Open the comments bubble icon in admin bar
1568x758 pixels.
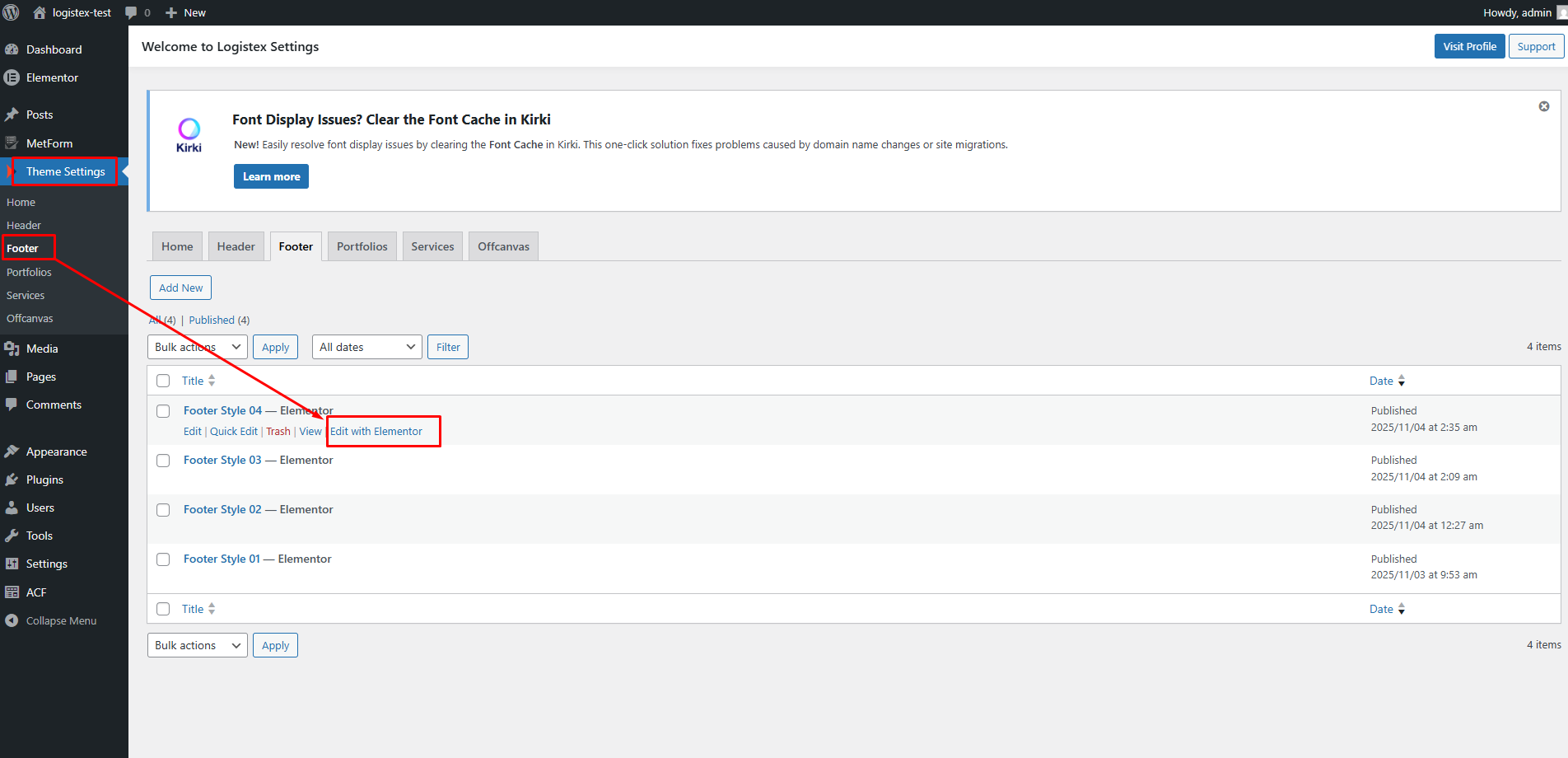(x=131, y=12)
